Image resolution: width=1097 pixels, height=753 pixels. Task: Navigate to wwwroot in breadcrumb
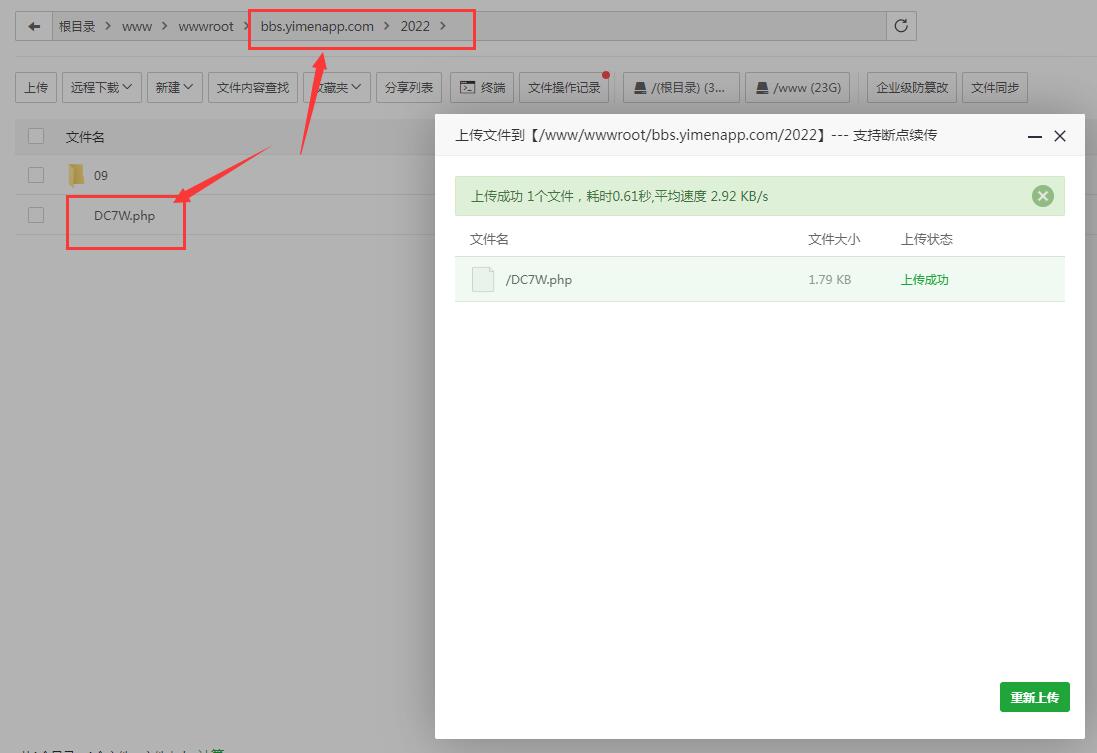(206, 27)
